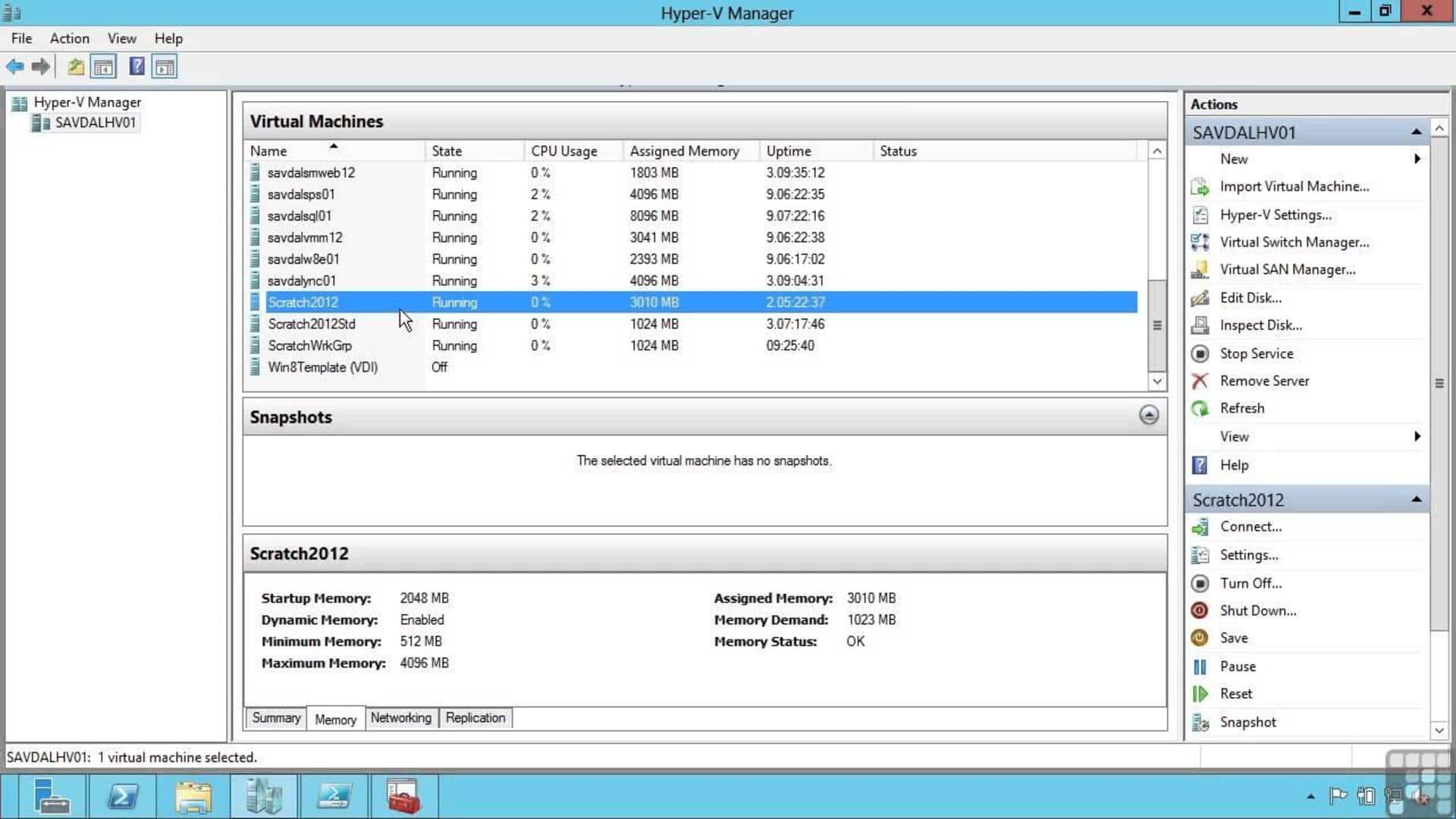1456x819 pixels.
Task: Click the Stop Service icon
Action: (x=1200, y=353)
